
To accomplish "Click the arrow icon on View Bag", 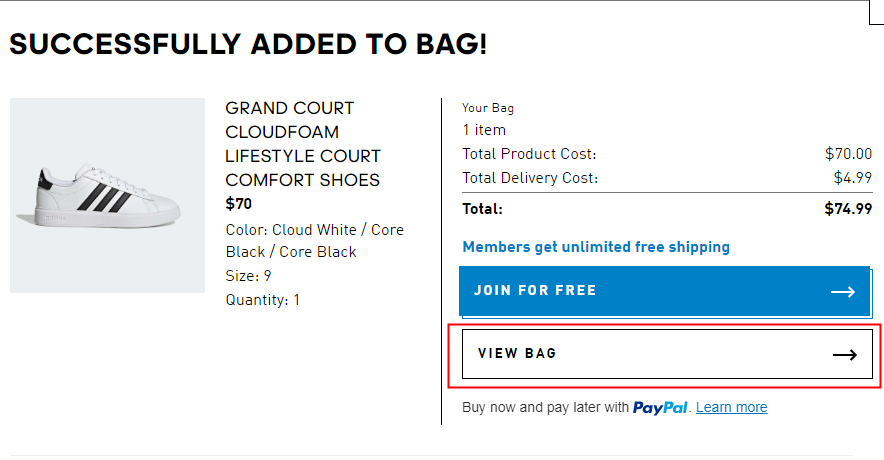I will (x=845, y=354).
